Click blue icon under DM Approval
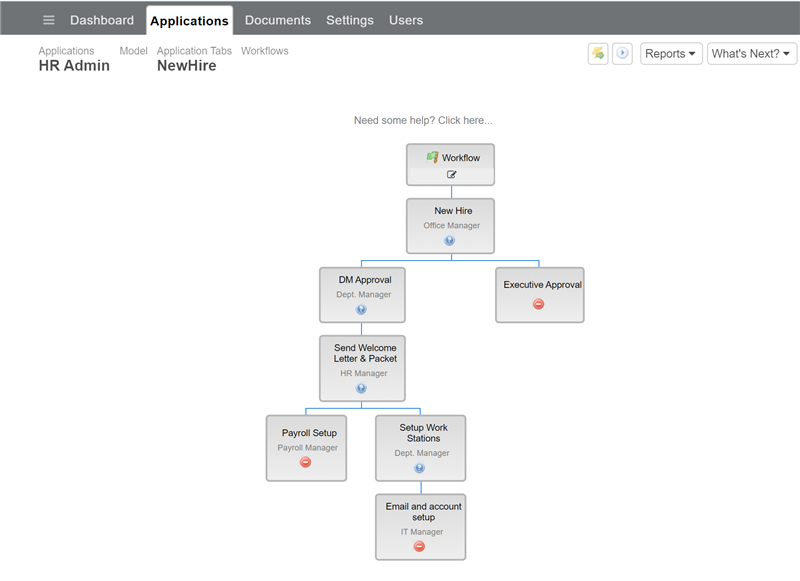Screen dimensions: 800x581 tap(361, 310)
